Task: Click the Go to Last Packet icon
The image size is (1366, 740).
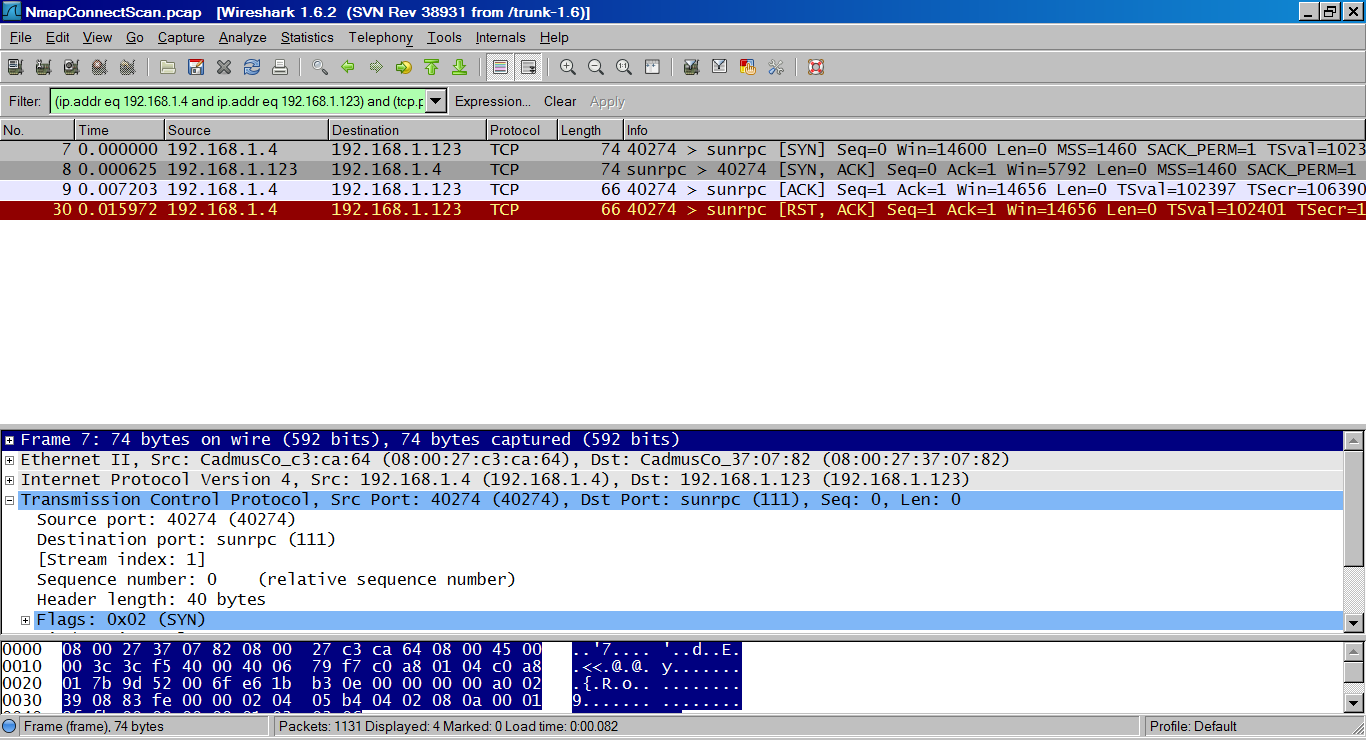Action: pyautogui.click(x=460, y=67)
